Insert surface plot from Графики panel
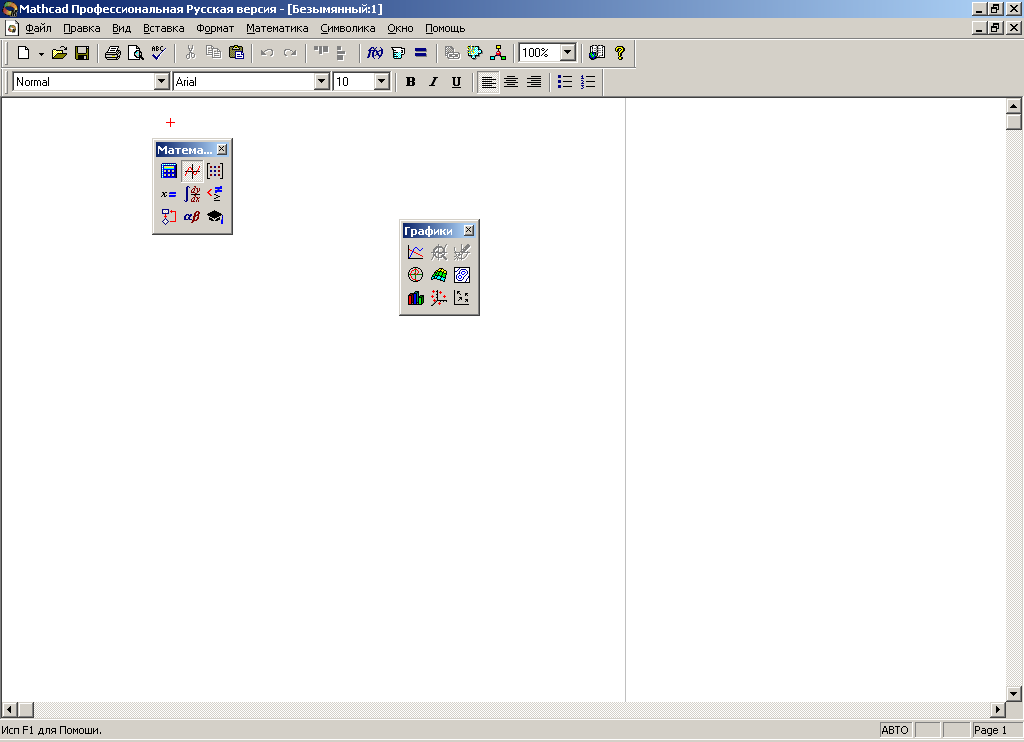The width and height of the screenshot is (1024, 742). click(439, 275)
